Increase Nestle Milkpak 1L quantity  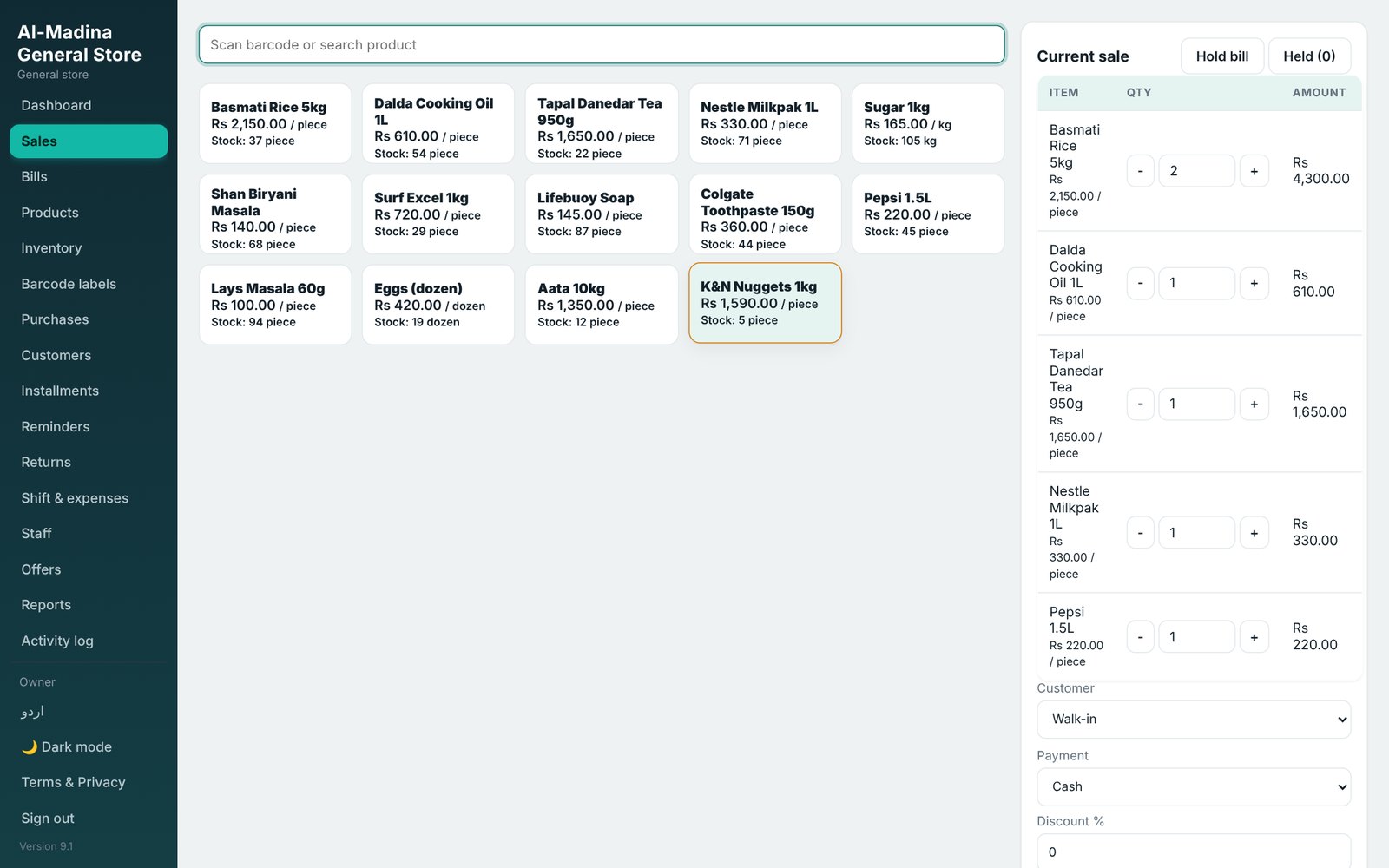click(1254, 533)
